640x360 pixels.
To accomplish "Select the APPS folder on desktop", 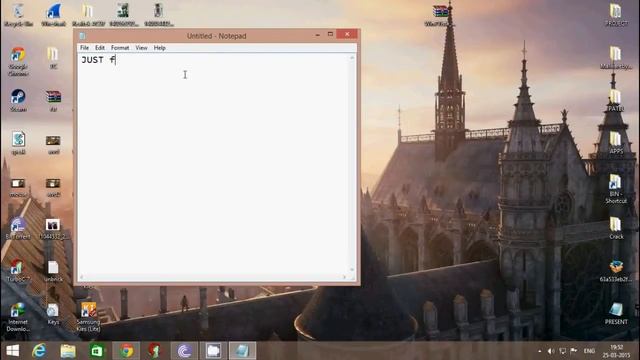I will coord(616,143).
